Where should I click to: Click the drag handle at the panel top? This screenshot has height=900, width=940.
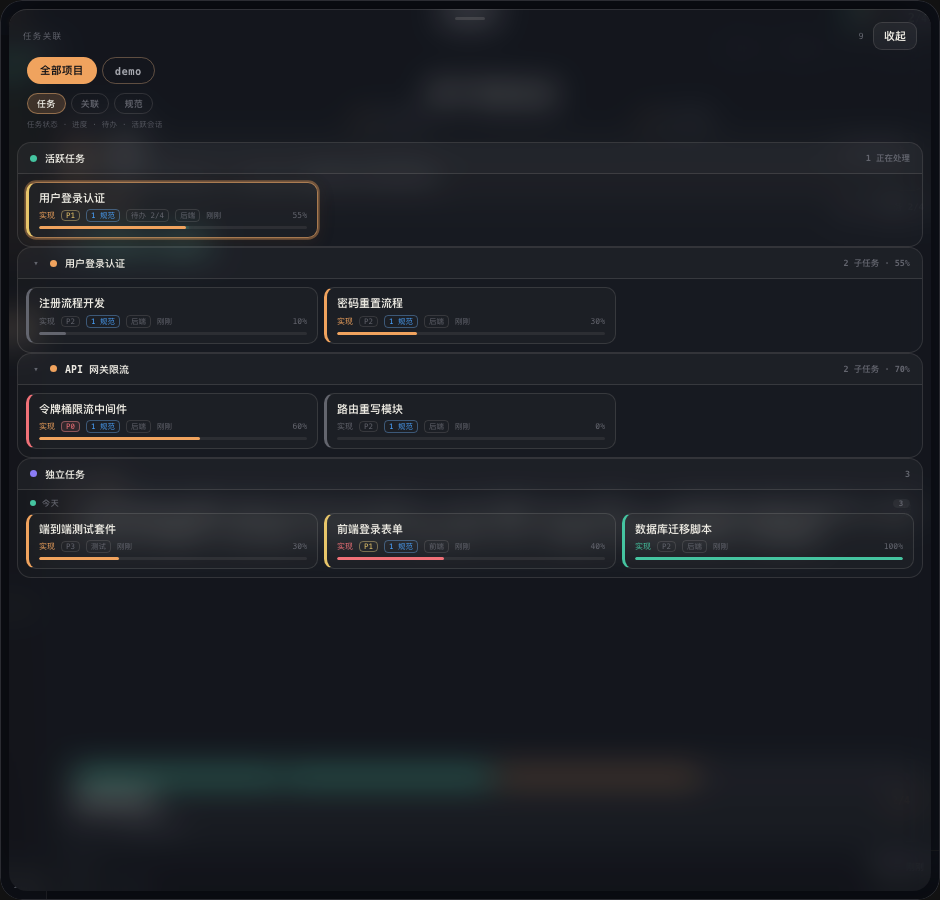pyautogui.click(x=470, y=19)
